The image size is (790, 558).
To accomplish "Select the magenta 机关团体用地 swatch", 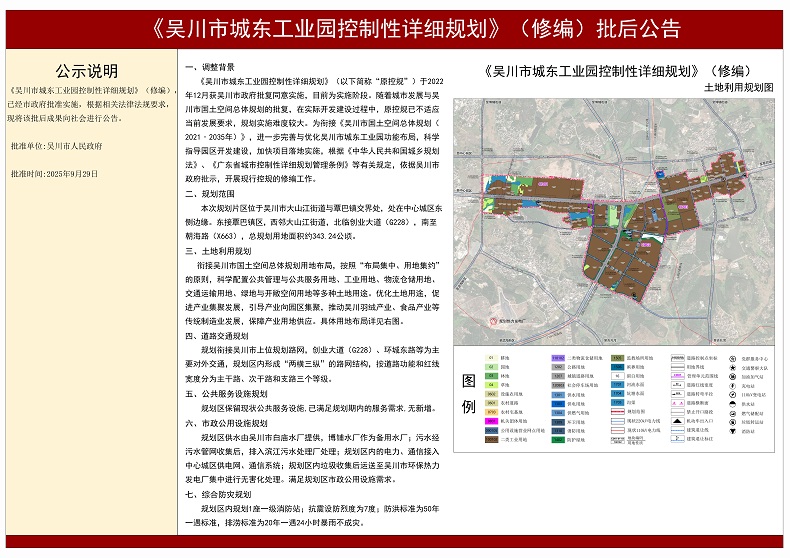I will [491, 421].
